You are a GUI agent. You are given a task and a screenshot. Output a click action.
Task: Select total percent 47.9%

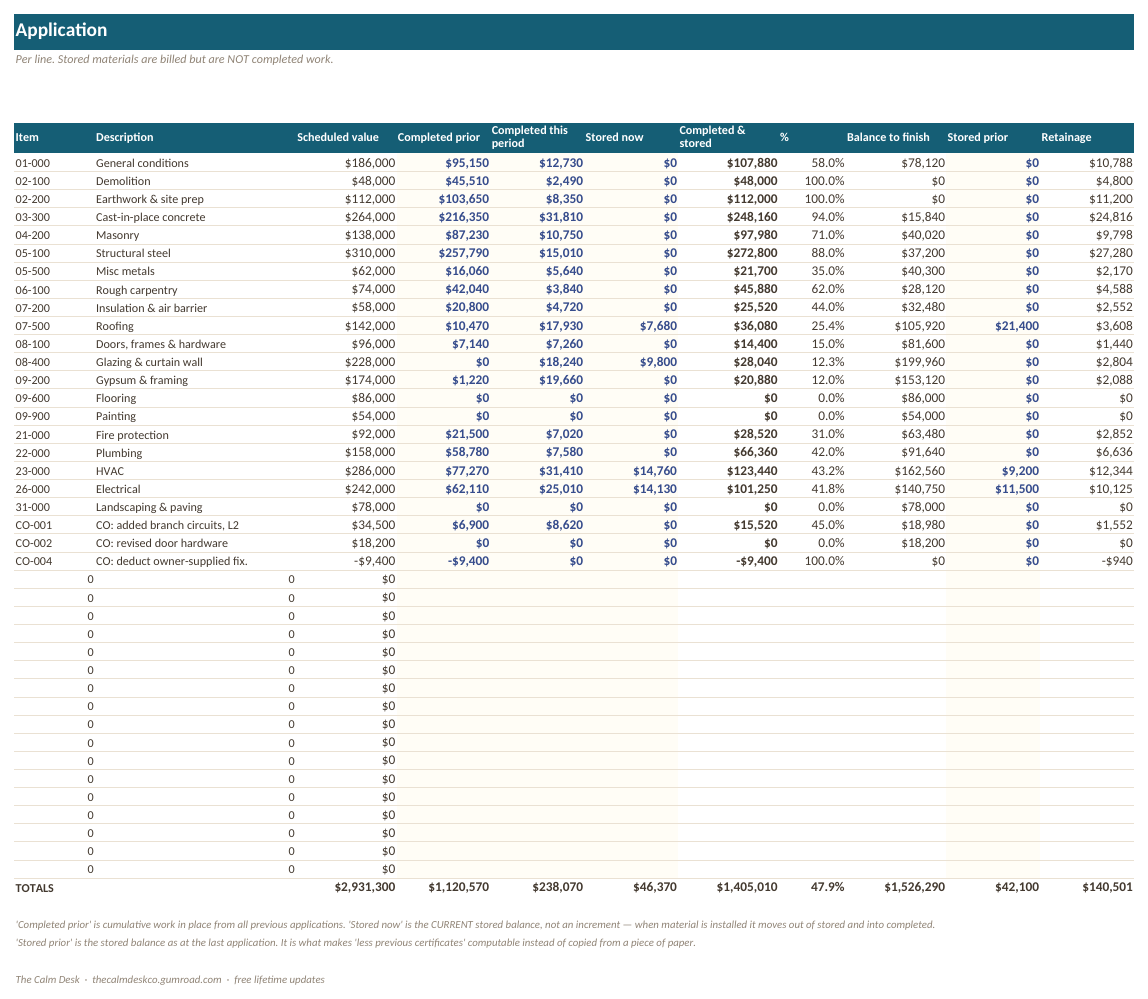tap(827, 888)
